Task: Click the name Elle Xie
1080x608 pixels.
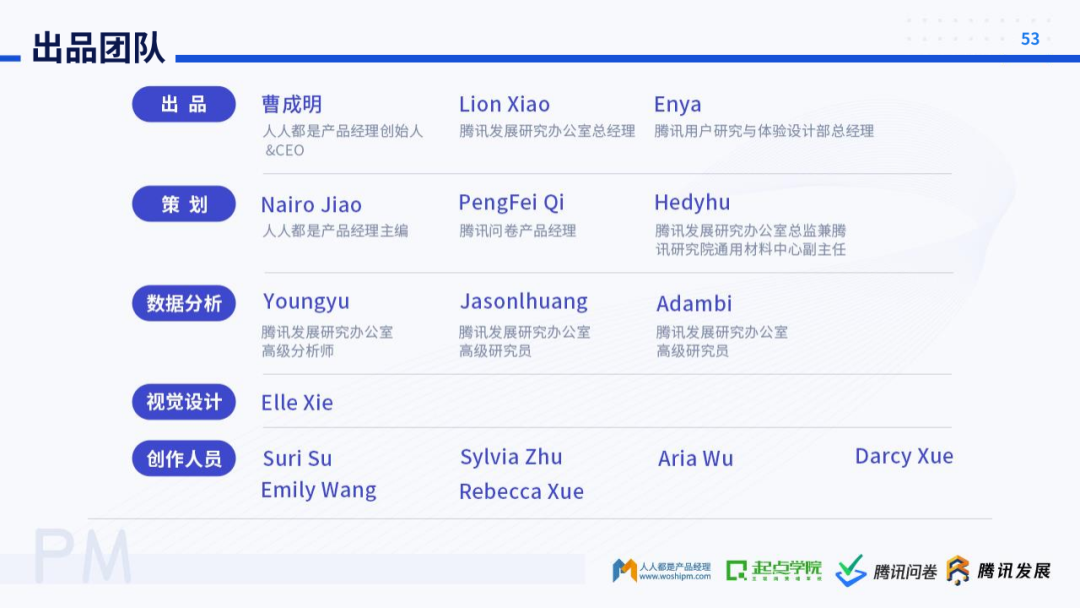Action: [297, 403]
